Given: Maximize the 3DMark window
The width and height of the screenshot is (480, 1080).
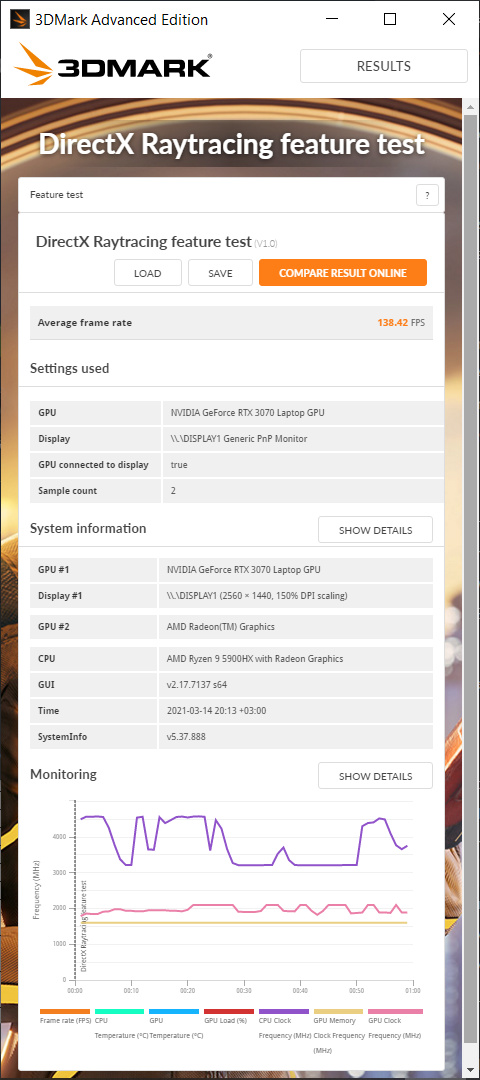Looking at the screenshot, I should point(390,19).
